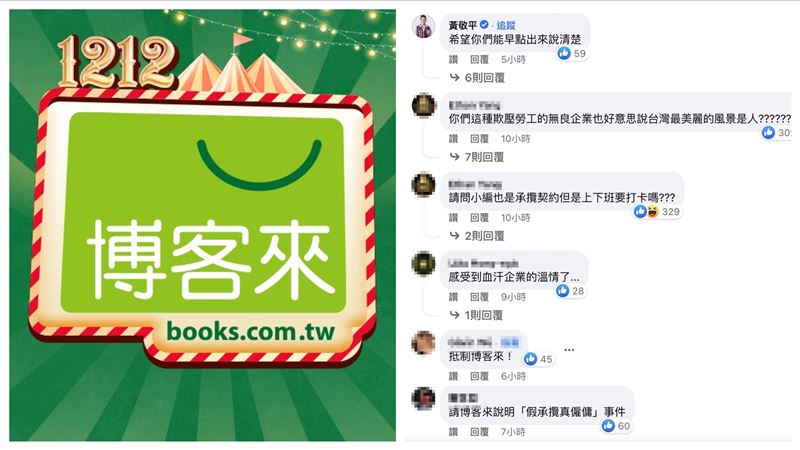Click the like icon showing 60 reactions
800x450 pixels.
608,426
